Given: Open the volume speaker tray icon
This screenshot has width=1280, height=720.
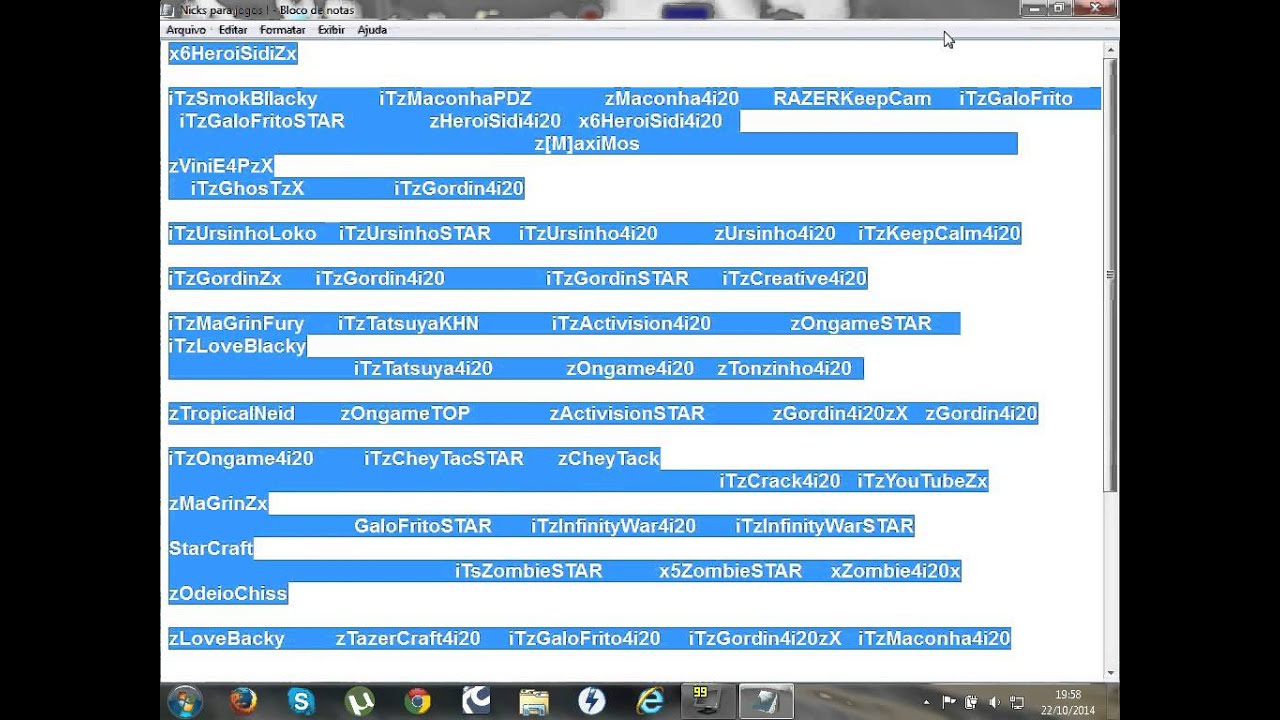Looking at the screenshot, I should click(x=994, y=702).
